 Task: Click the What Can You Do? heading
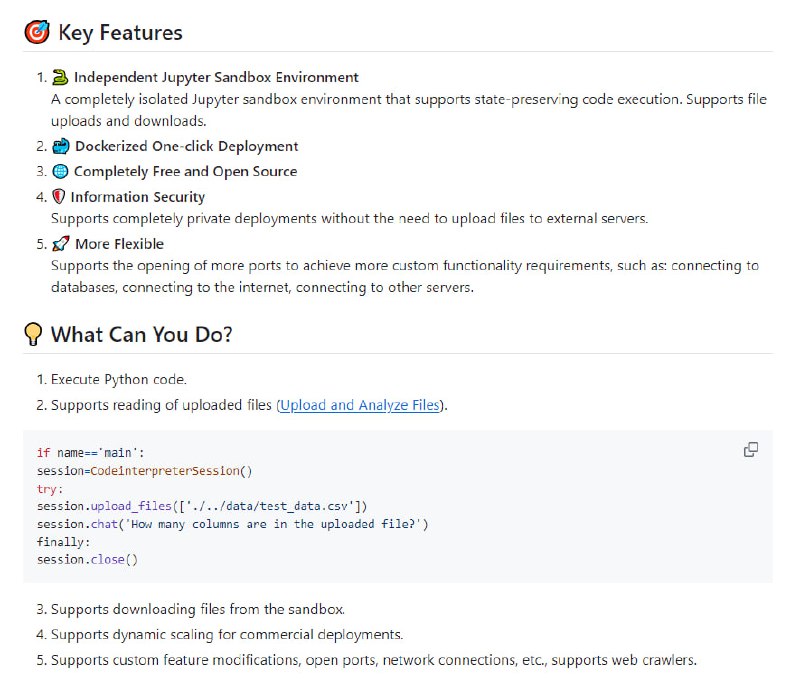click(141, 334)
